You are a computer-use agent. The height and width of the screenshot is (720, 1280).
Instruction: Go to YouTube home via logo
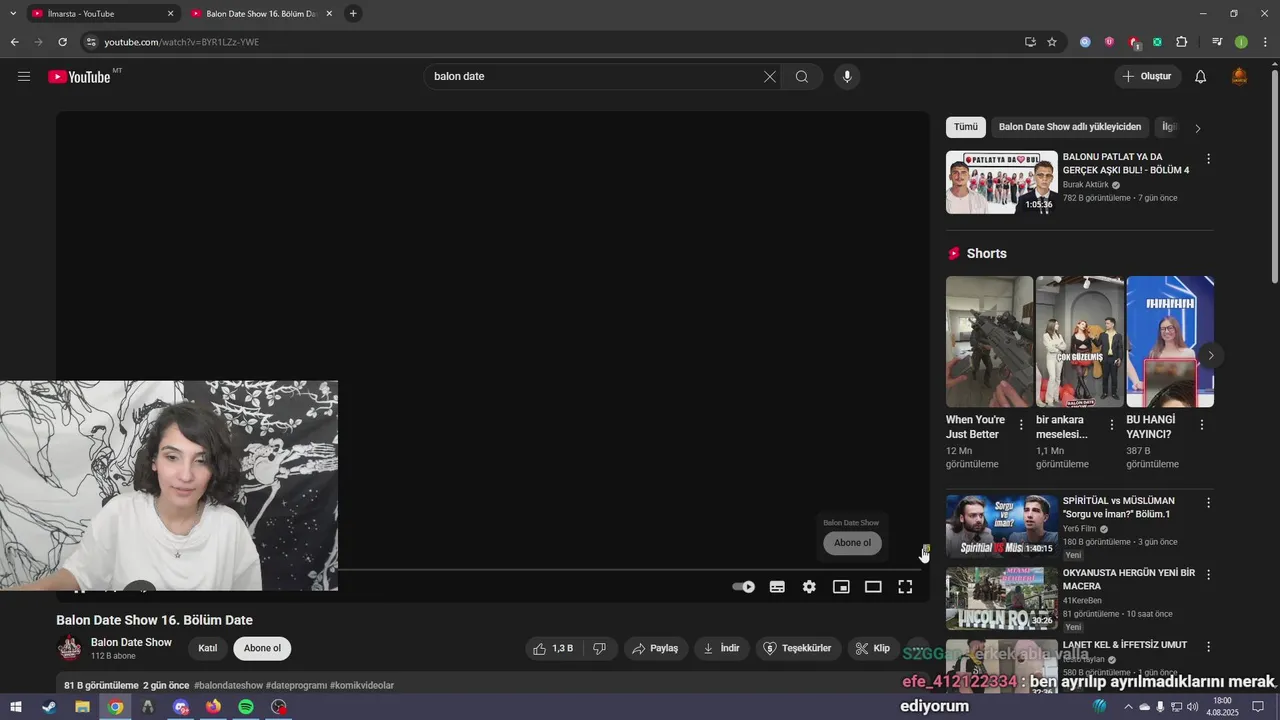coord(80,77)
